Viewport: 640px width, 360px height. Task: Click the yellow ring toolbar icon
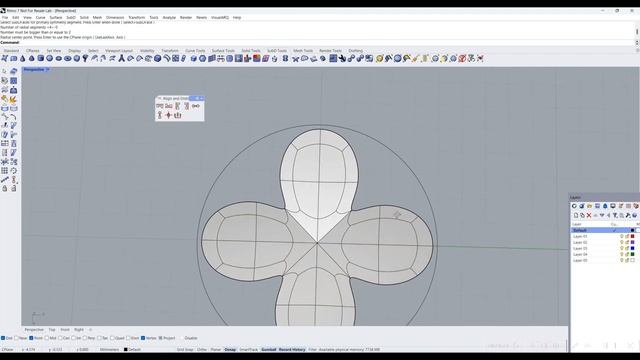click(379, 59)
